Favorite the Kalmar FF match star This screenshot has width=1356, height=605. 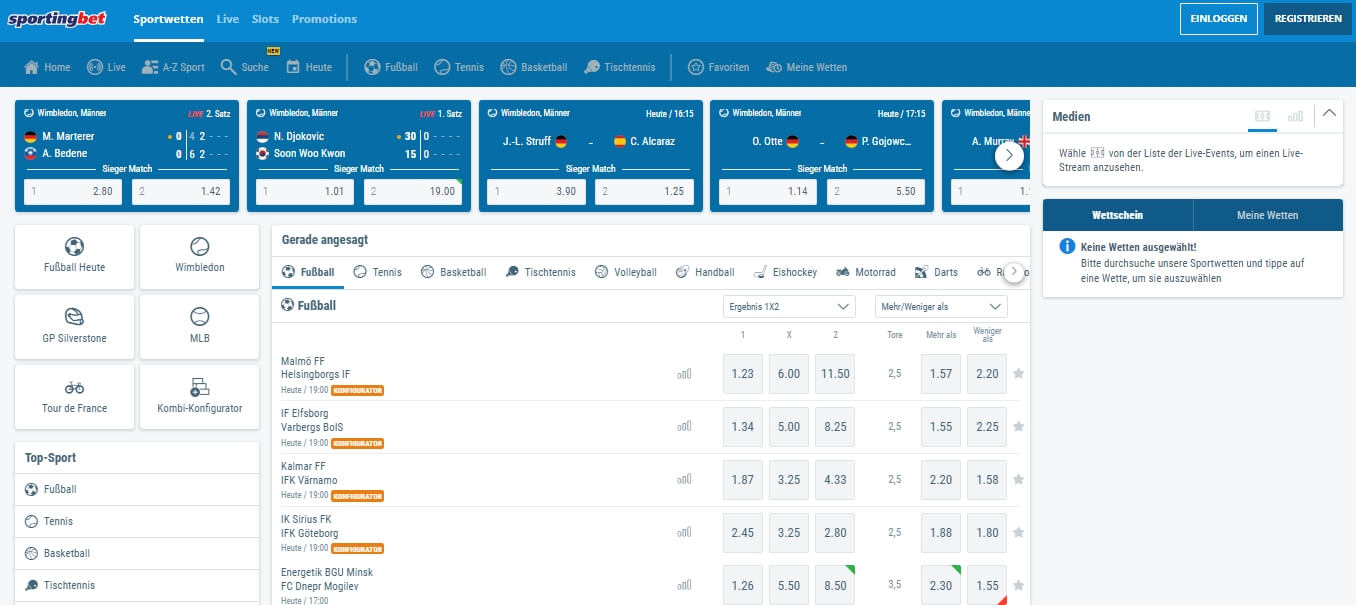1018,479
